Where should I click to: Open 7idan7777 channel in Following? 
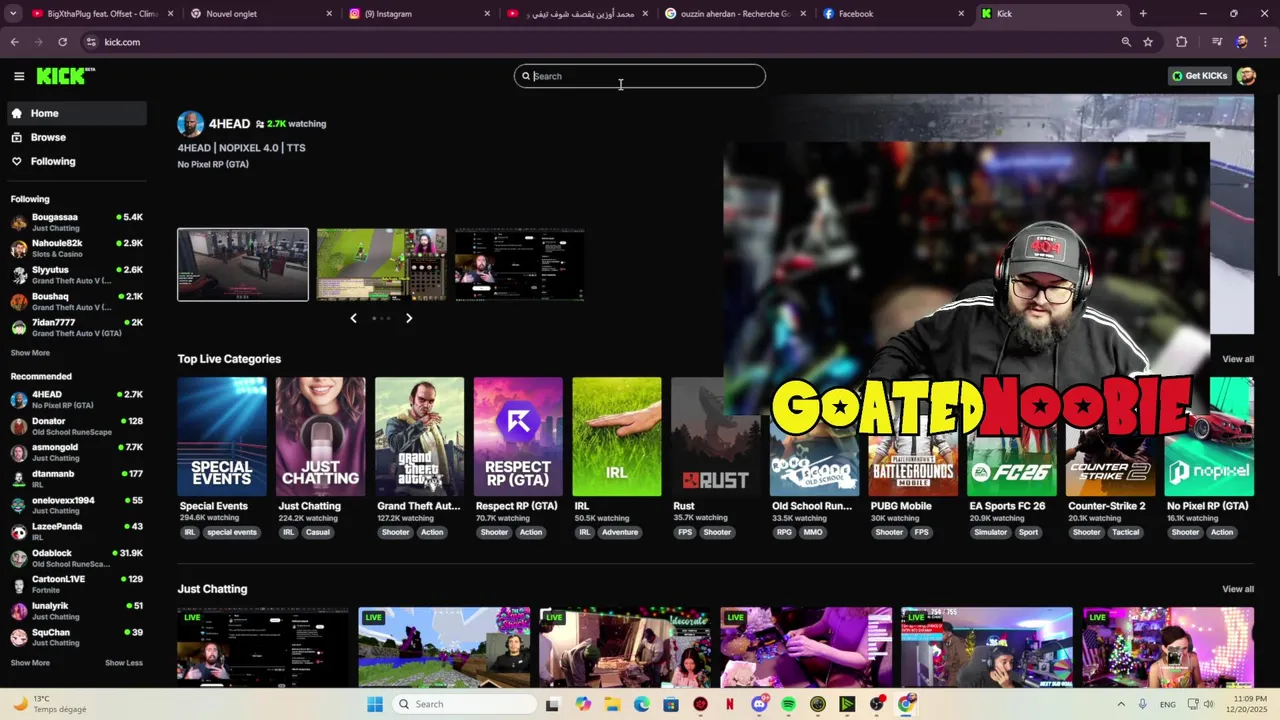(x=77, y=327)
